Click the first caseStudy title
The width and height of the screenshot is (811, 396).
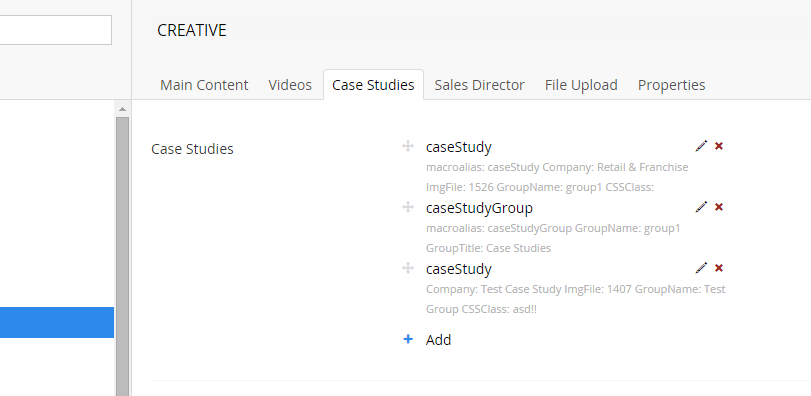(x=458, y=147)
